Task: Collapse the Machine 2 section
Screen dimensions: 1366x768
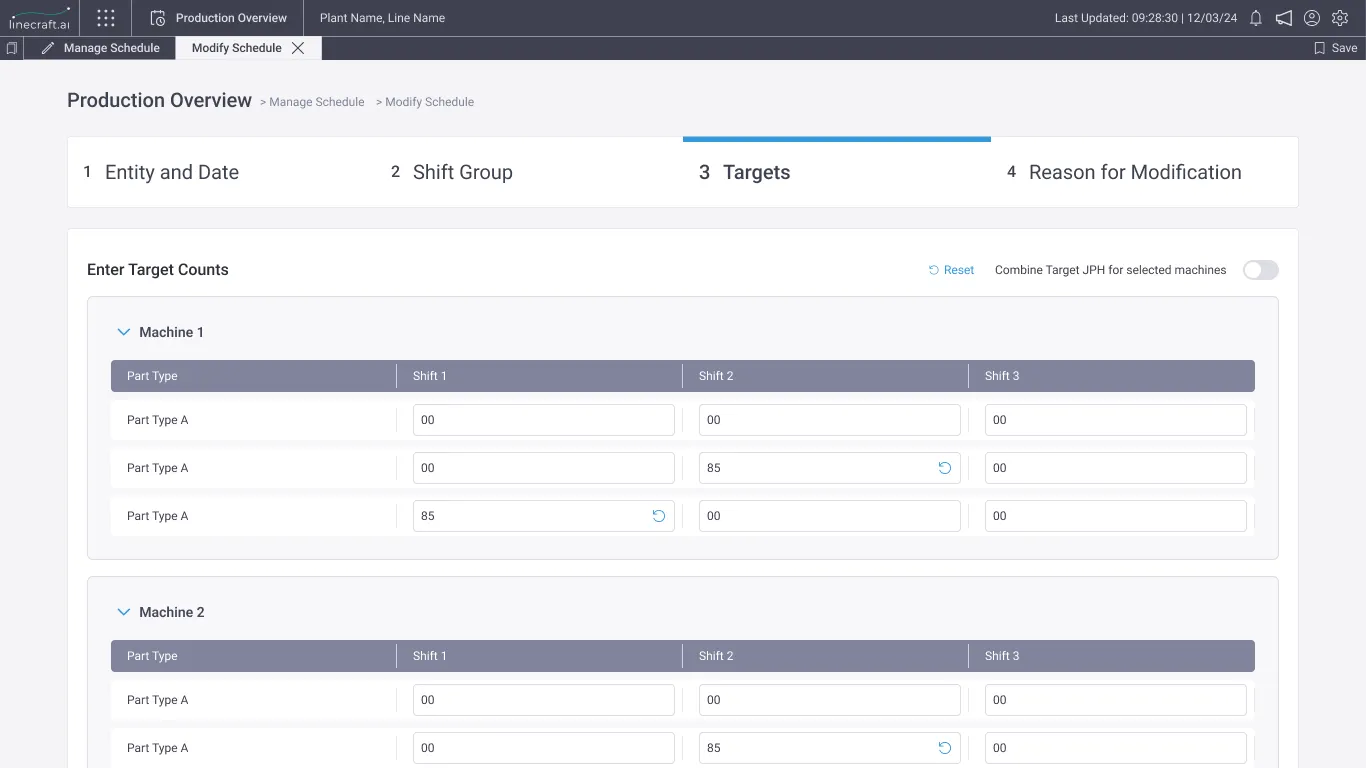Action: coord(124,612)
